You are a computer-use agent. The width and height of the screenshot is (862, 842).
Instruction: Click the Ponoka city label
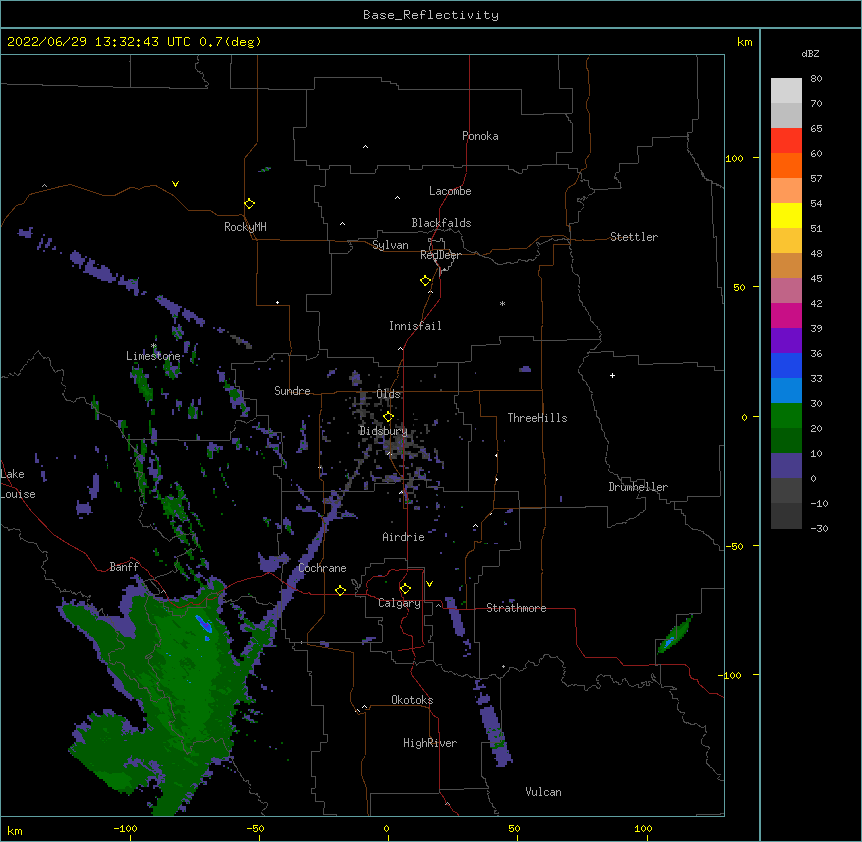480,136
